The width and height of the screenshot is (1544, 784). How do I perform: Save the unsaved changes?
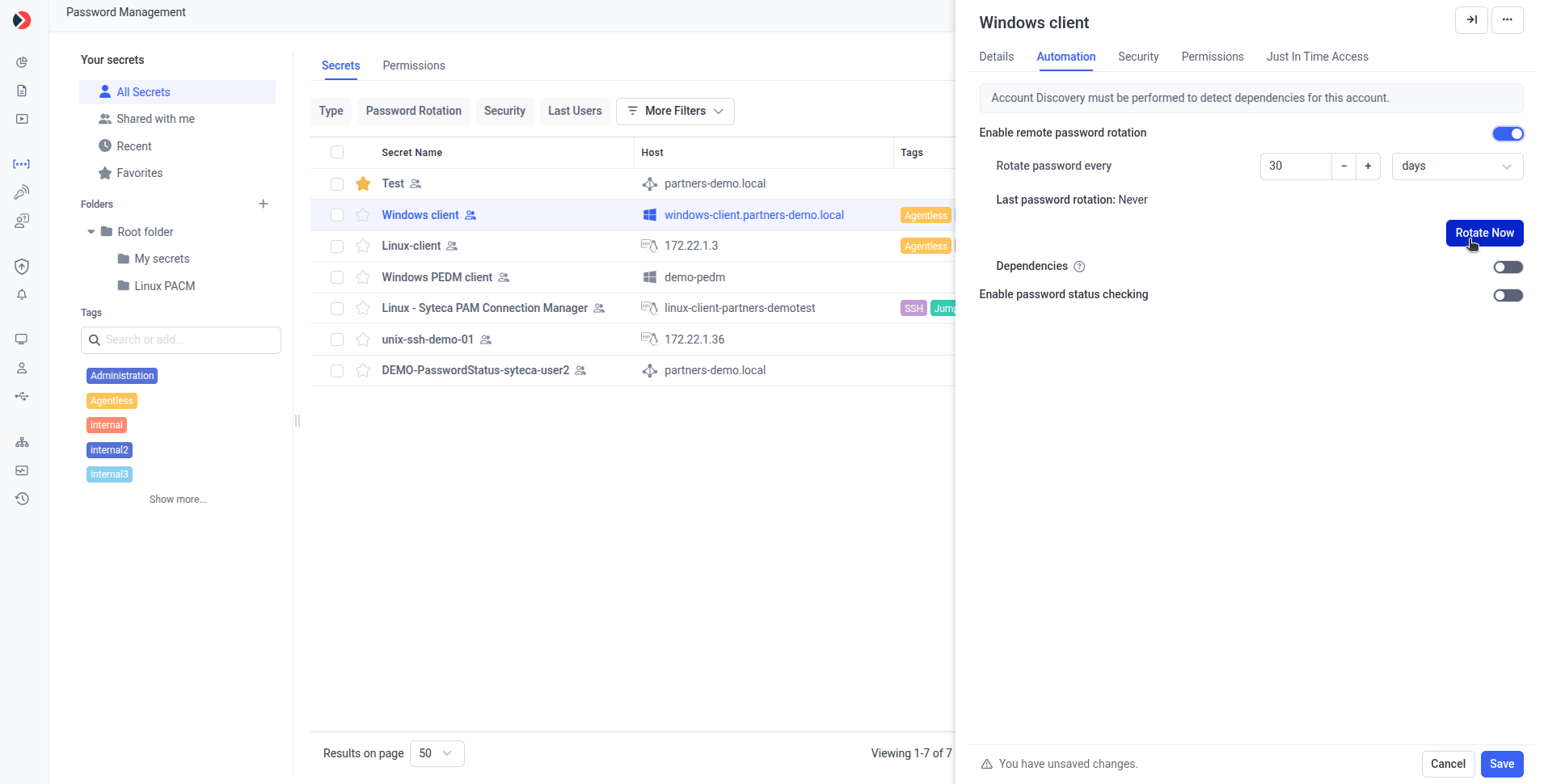(1502, 764)
